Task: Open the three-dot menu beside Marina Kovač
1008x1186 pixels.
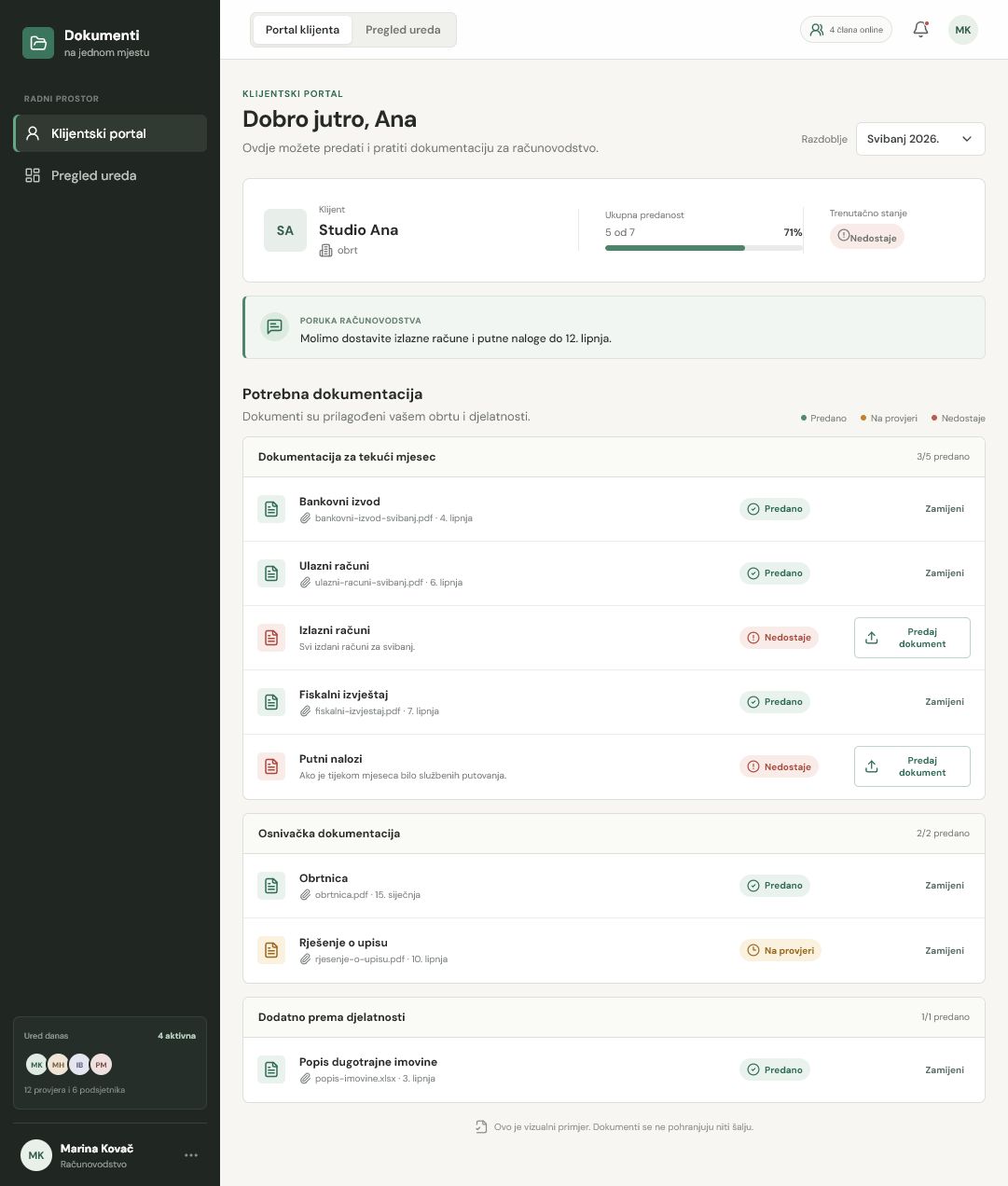Action: click(191, 1155)
